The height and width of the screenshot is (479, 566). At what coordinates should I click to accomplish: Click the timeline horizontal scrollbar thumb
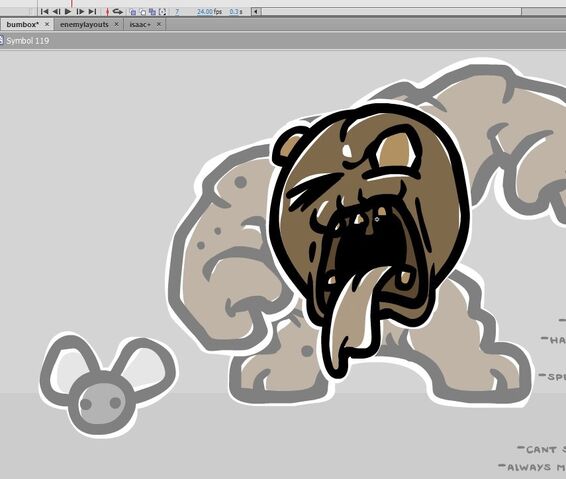[x=392, y=12]
